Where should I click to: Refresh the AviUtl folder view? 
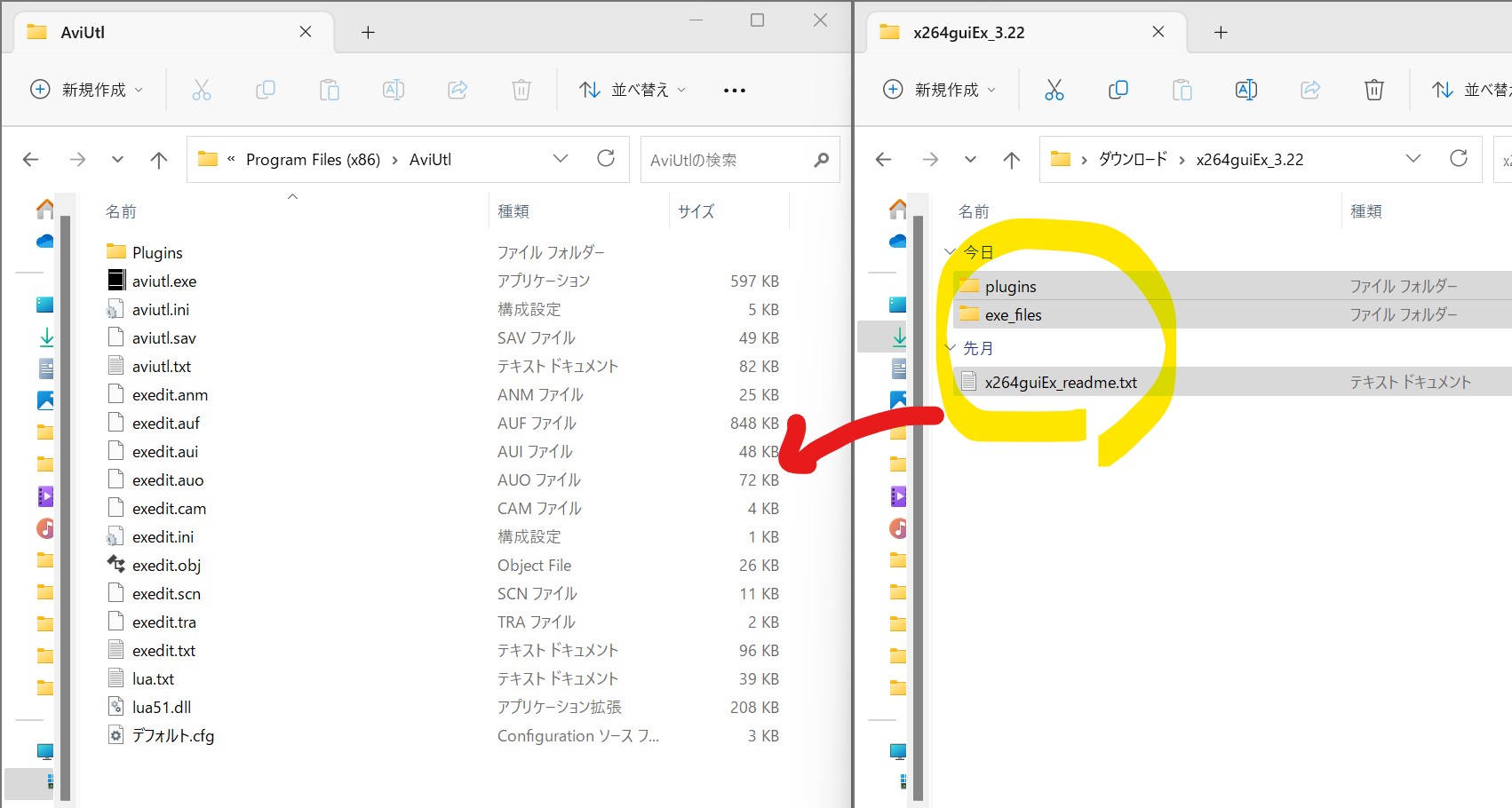(x=606, y=159)
